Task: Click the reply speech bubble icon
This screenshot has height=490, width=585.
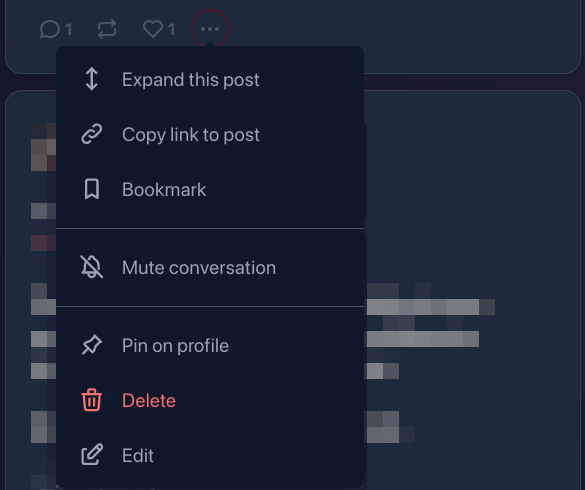Action: pos(50,29)
